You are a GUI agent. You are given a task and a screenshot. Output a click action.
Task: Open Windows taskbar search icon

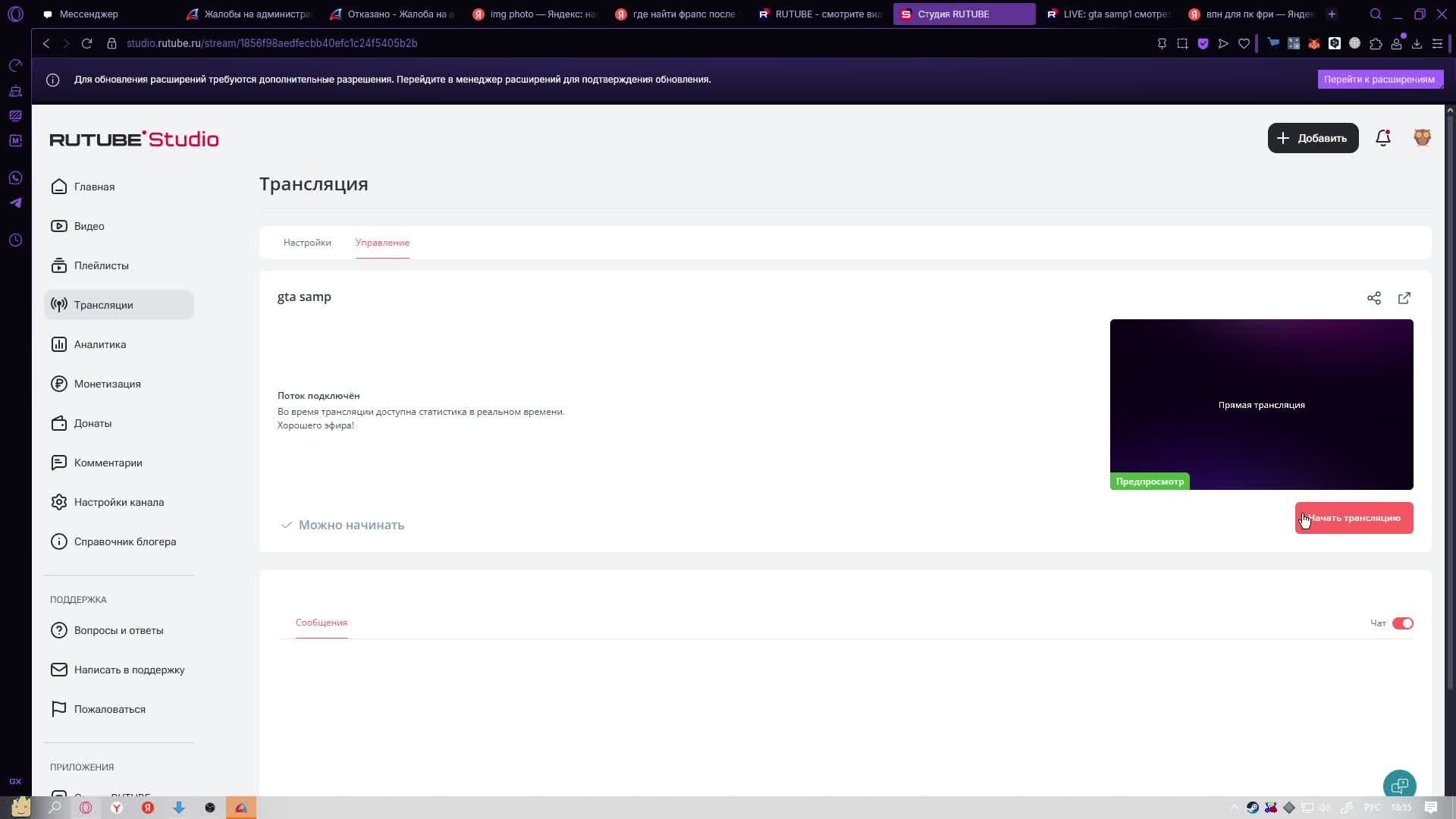[x=55, y=808]
